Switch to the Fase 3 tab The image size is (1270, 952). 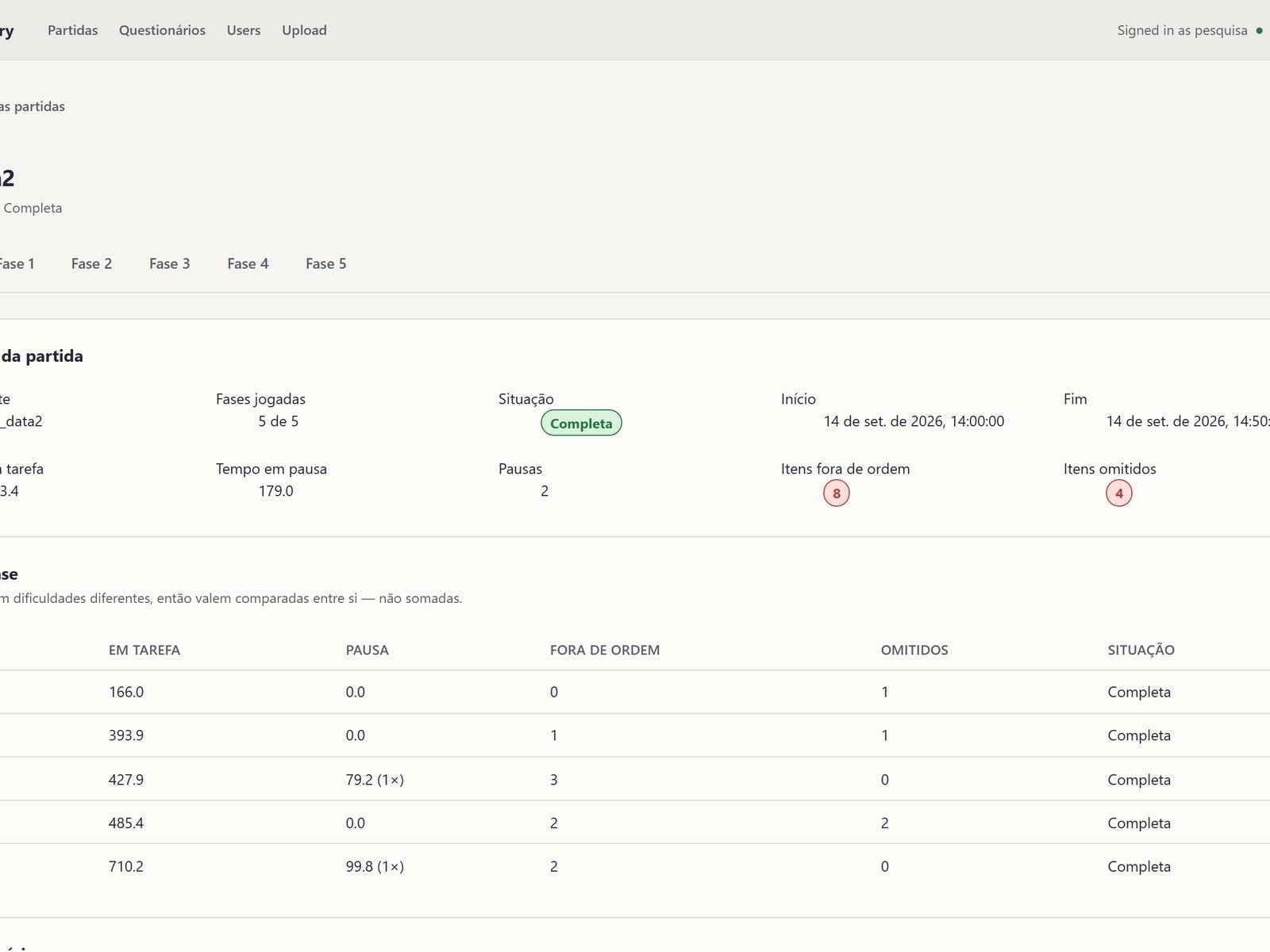click(170, 263)
